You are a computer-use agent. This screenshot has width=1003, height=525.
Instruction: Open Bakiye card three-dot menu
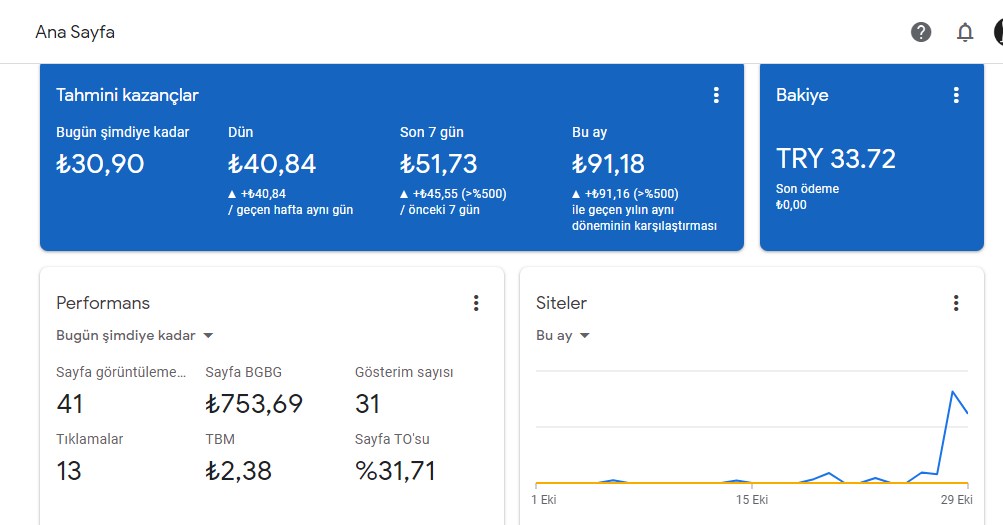pos(956,95)
